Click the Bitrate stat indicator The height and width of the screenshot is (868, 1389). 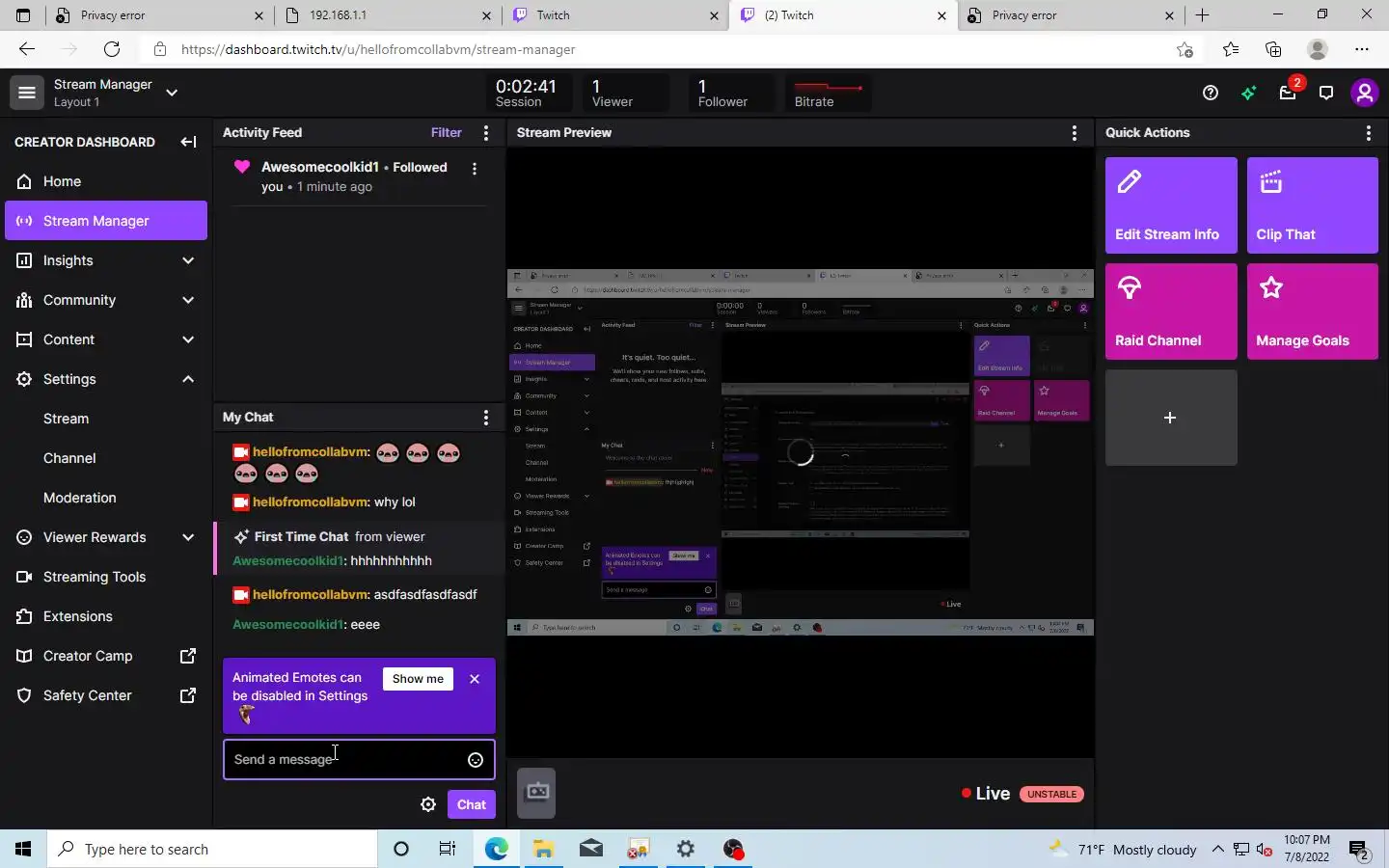829,94
